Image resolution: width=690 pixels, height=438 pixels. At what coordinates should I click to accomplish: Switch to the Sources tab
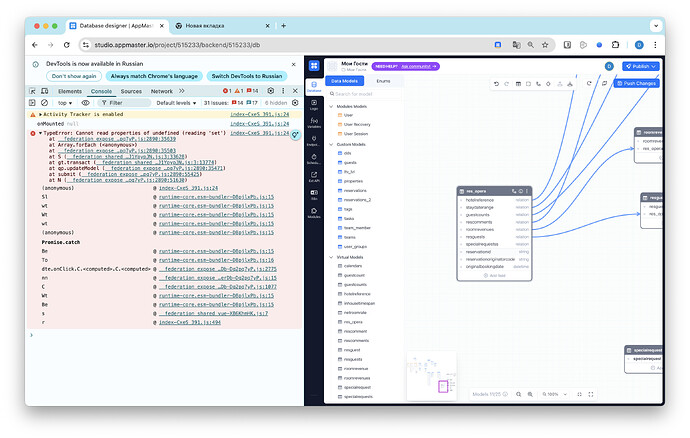click(x=131, y=91)
